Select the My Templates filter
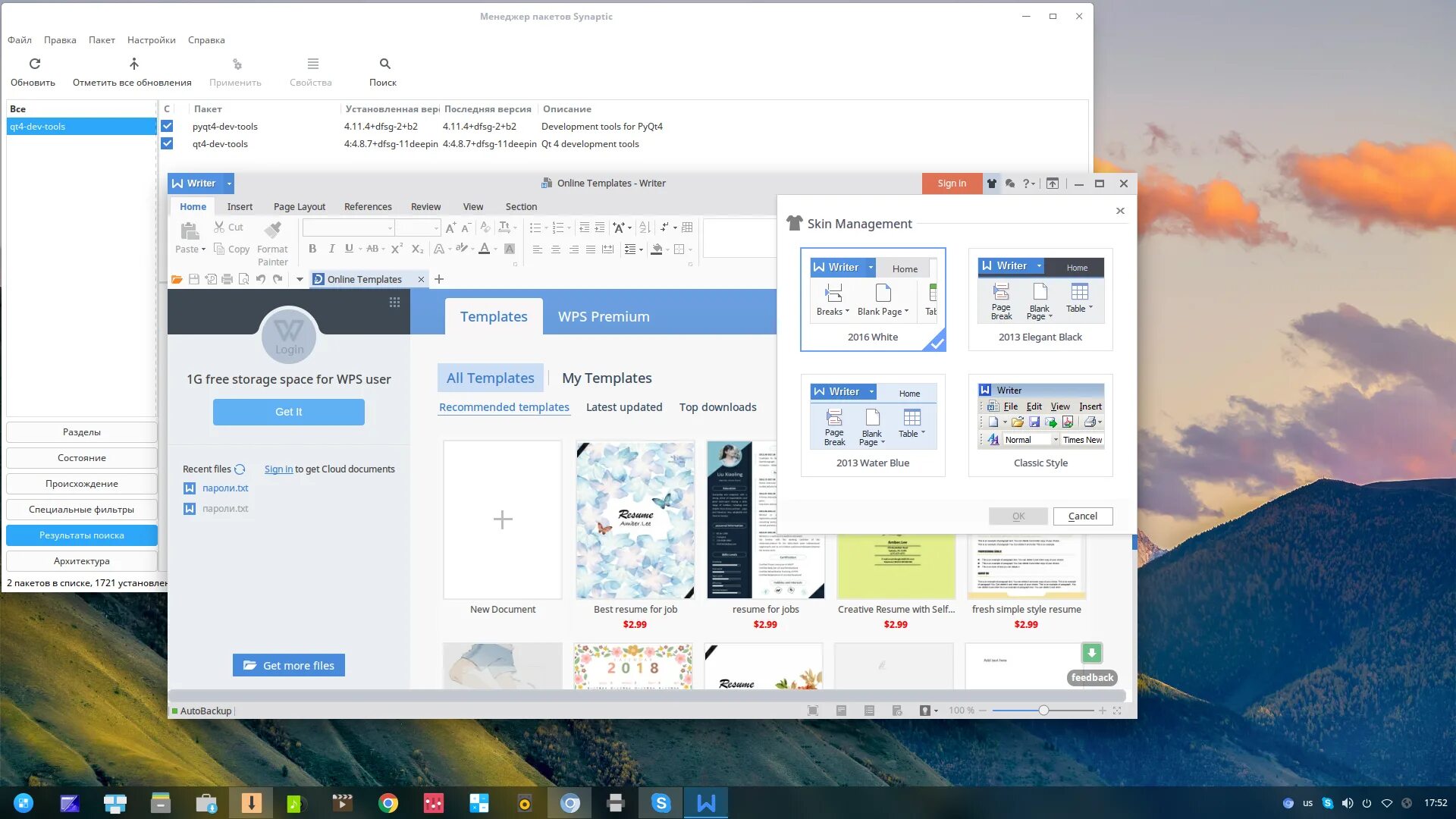The image size is (1456, 819). tap(607, 378)
